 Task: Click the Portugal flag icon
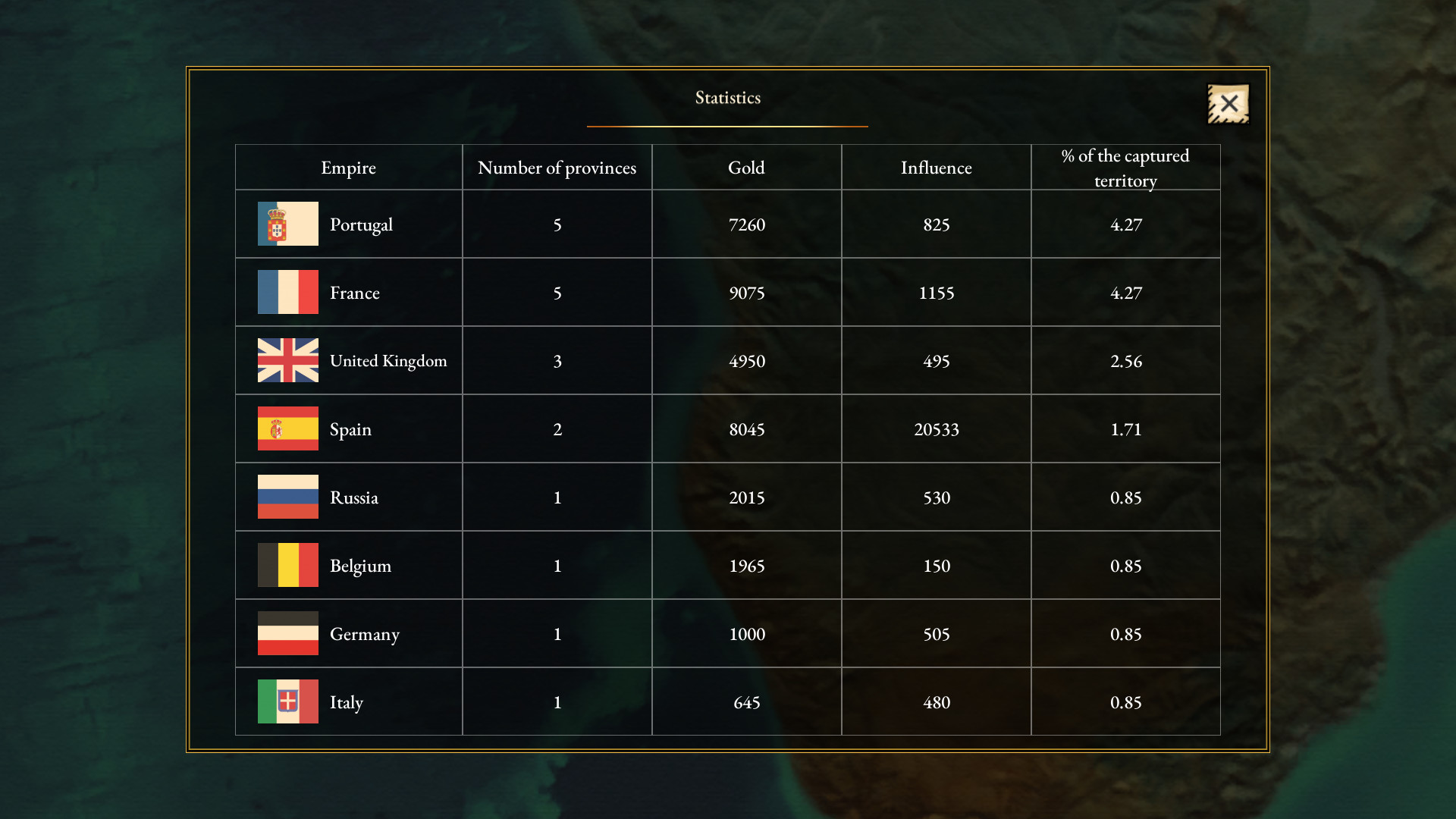pos(287,224)
